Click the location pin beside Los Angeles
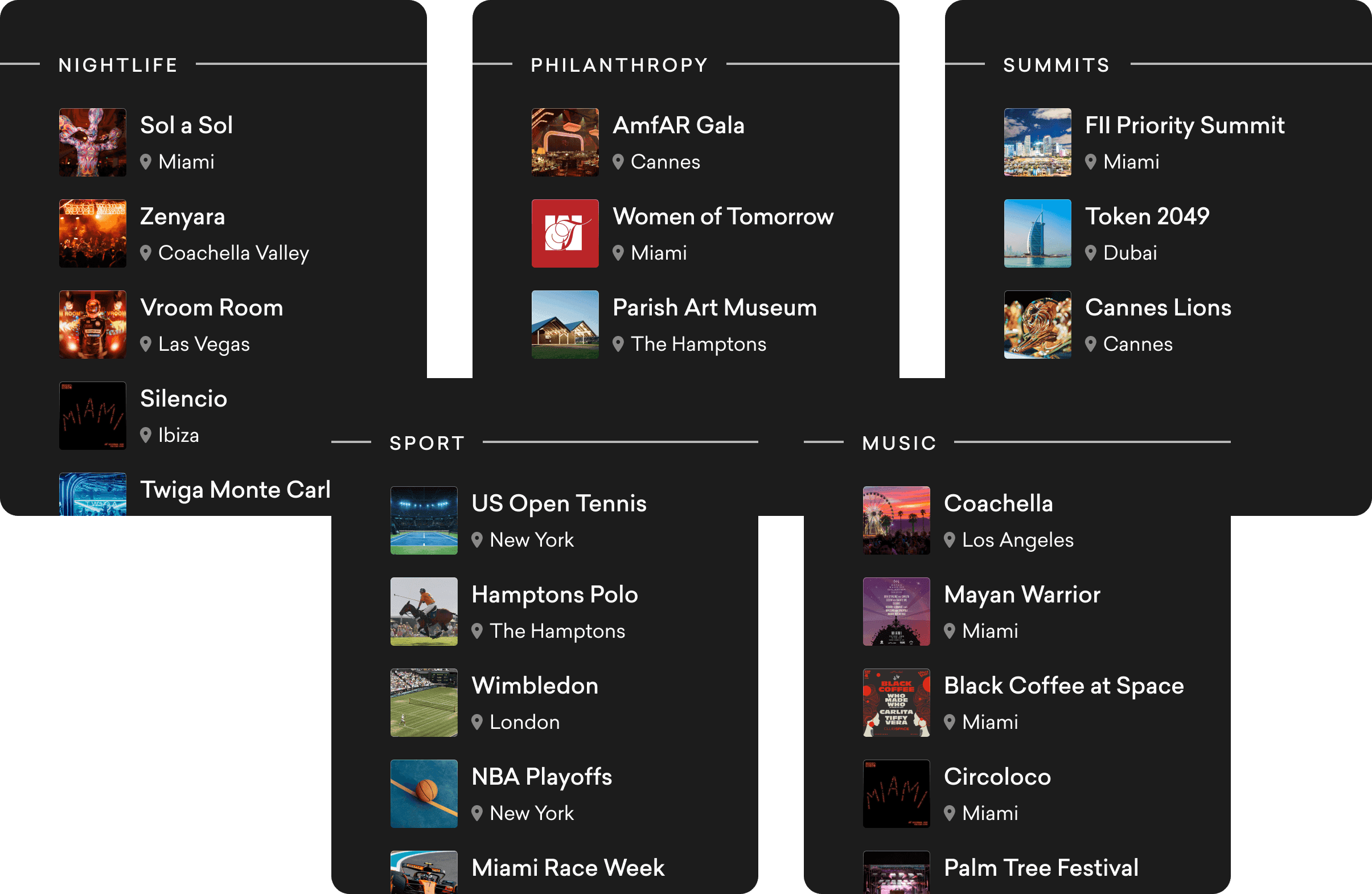 (x=950, y=539)
